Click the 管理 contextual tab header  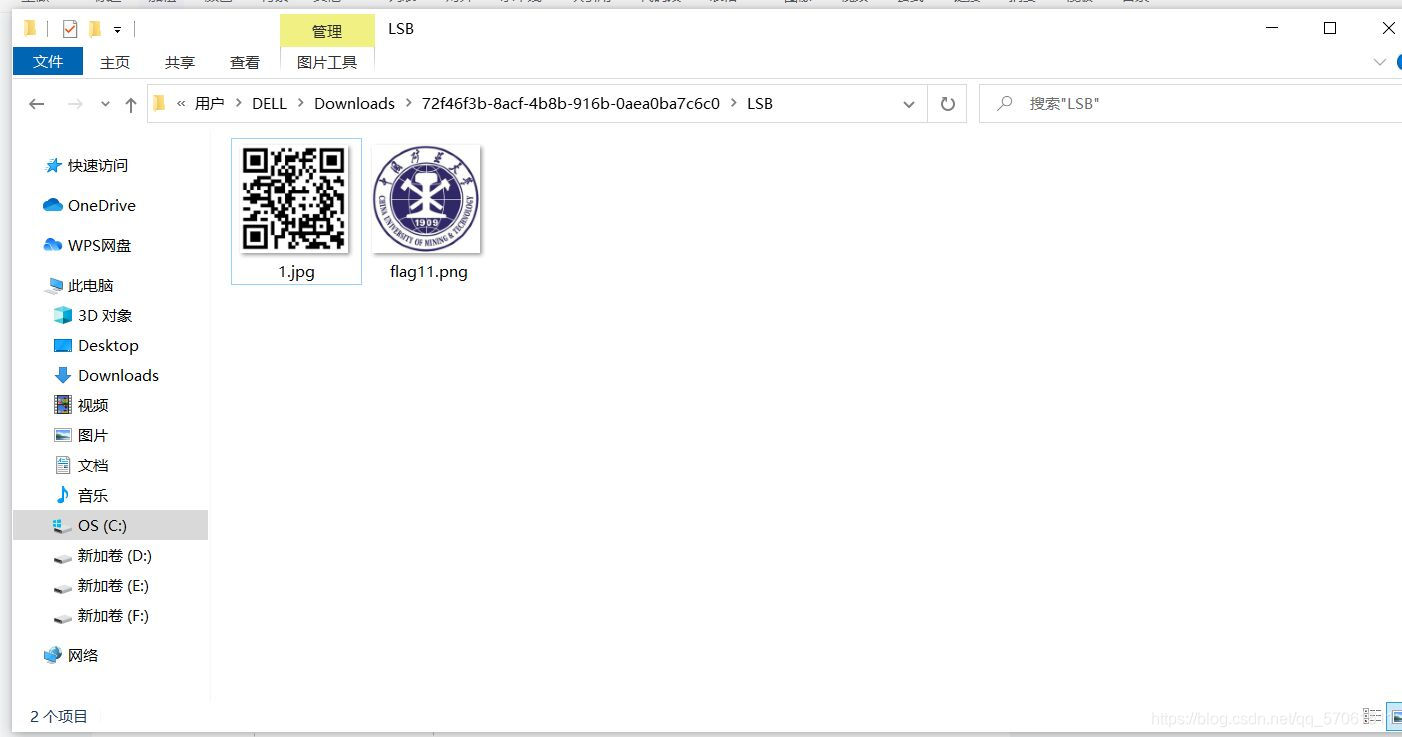click(x=327, y=31)
